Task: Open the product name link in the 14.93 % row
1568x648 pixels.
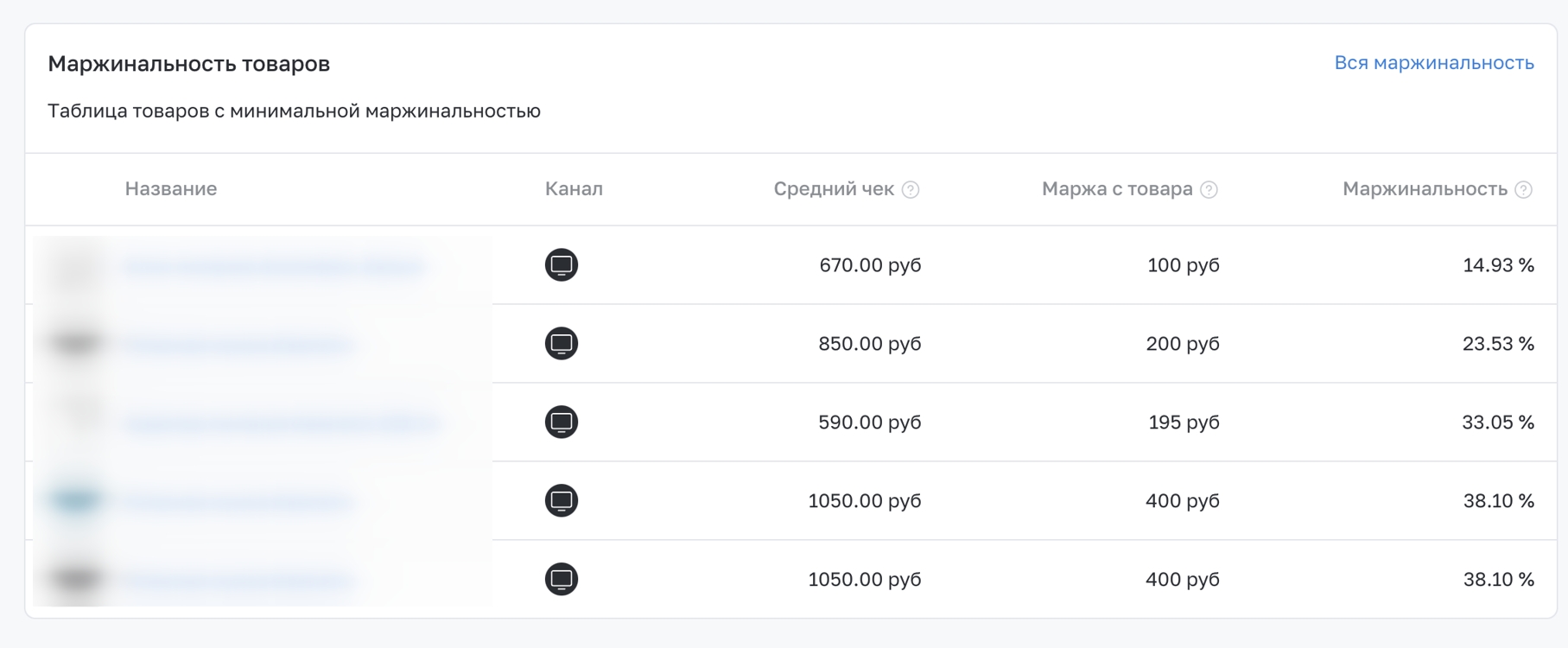Action: pos(273,267)
